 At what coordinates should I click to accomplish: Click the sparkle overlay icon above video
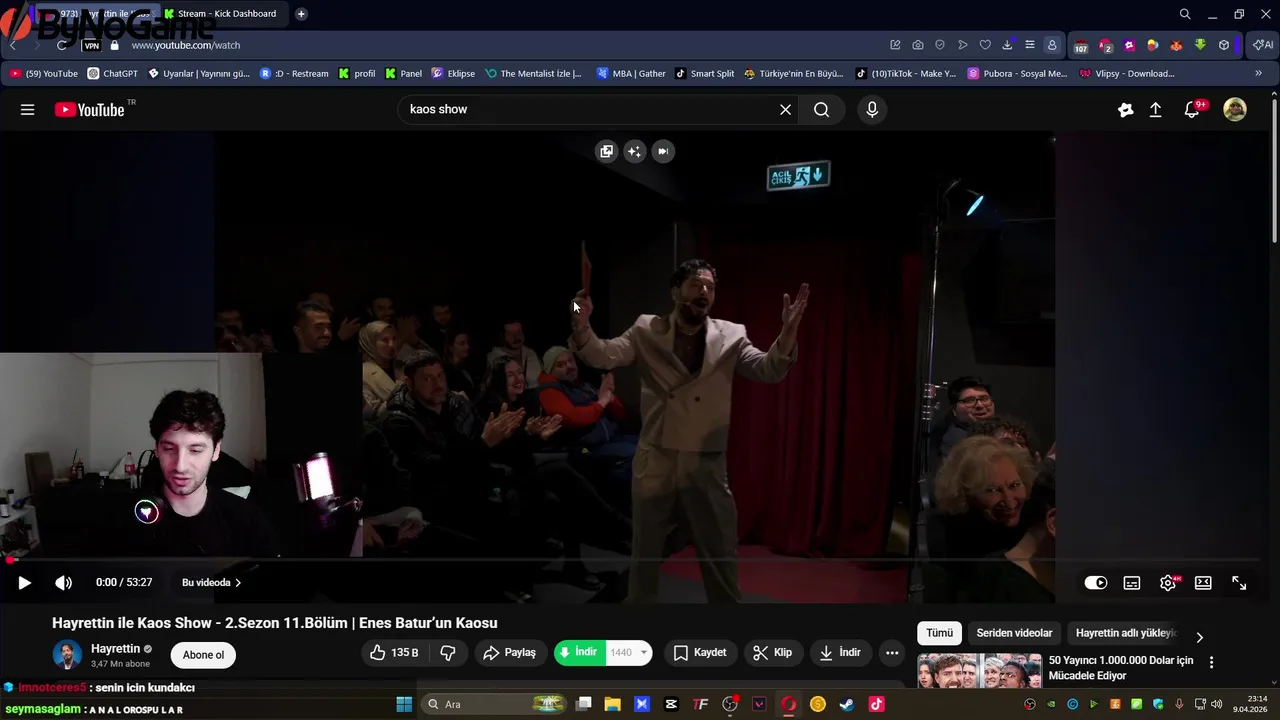(x=634, y=152)
